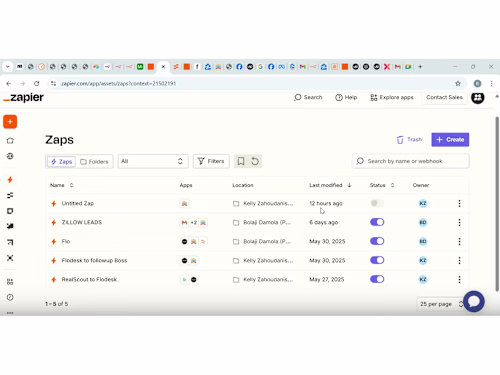This screenshot has width=500, height=375.
Task: Open the Flodesk to followup Boss zap
Action: (x=94, y=260)
